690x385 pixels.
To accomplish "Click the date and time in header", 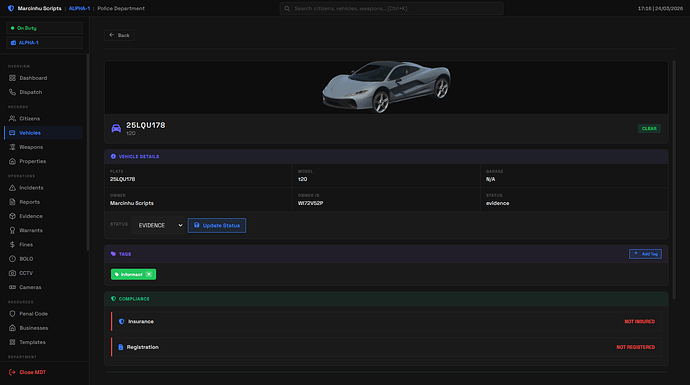I will 661,8.
